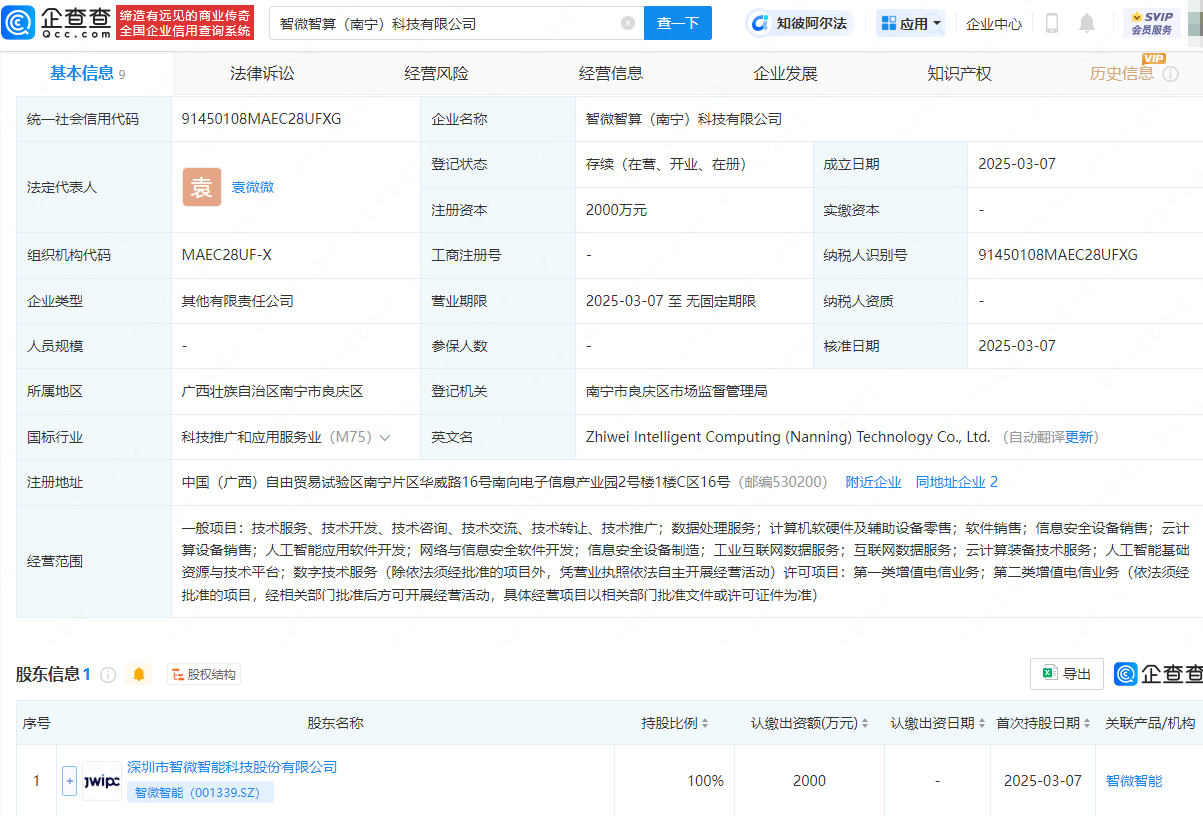Click 存续（在营、开业、在册） status
Viewport: 1203px width, 816px height.
(666, 164)
